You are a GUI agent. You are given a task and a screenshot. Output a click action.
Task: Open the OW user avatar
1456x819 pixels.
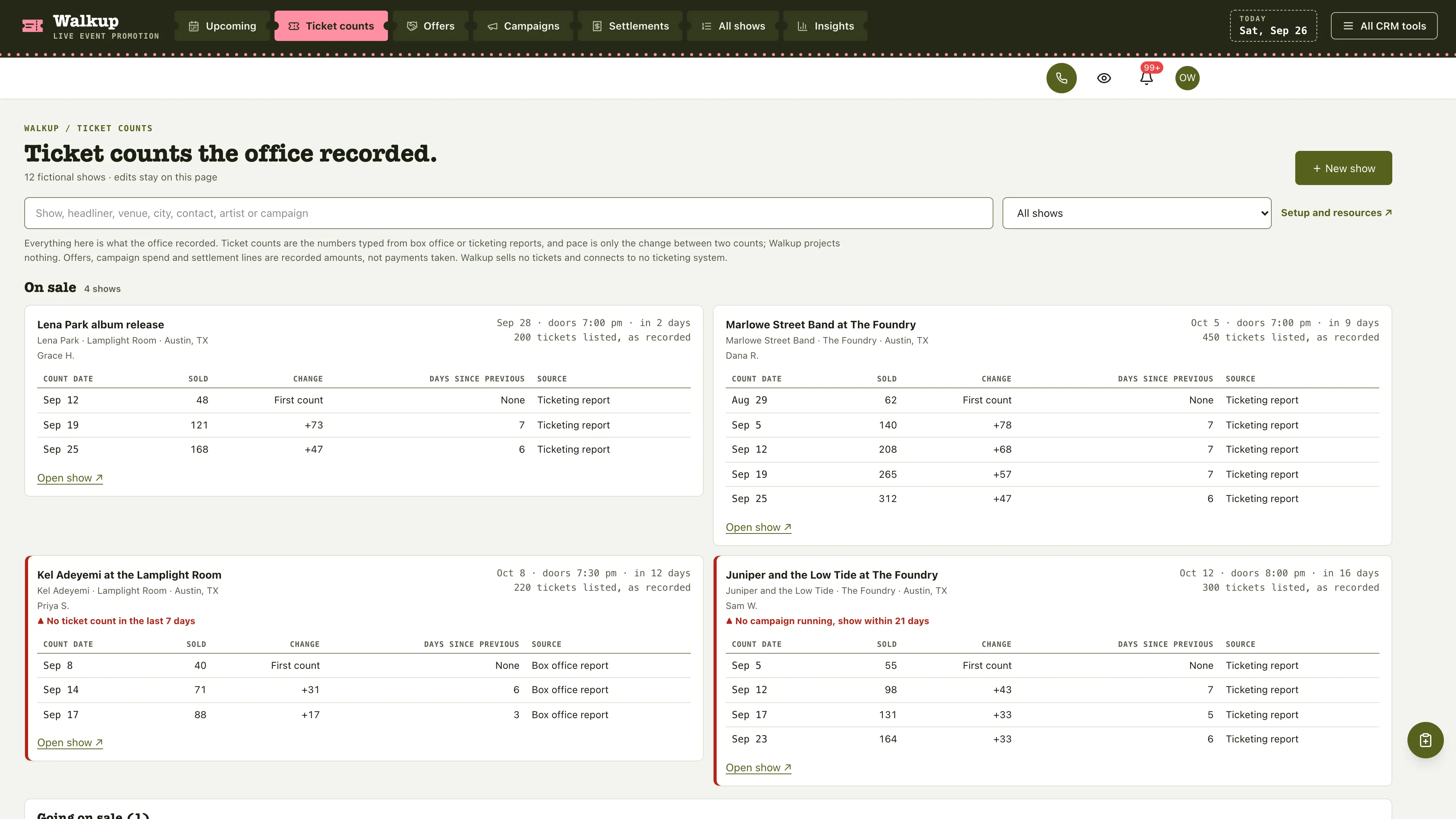pos(1188,78)
